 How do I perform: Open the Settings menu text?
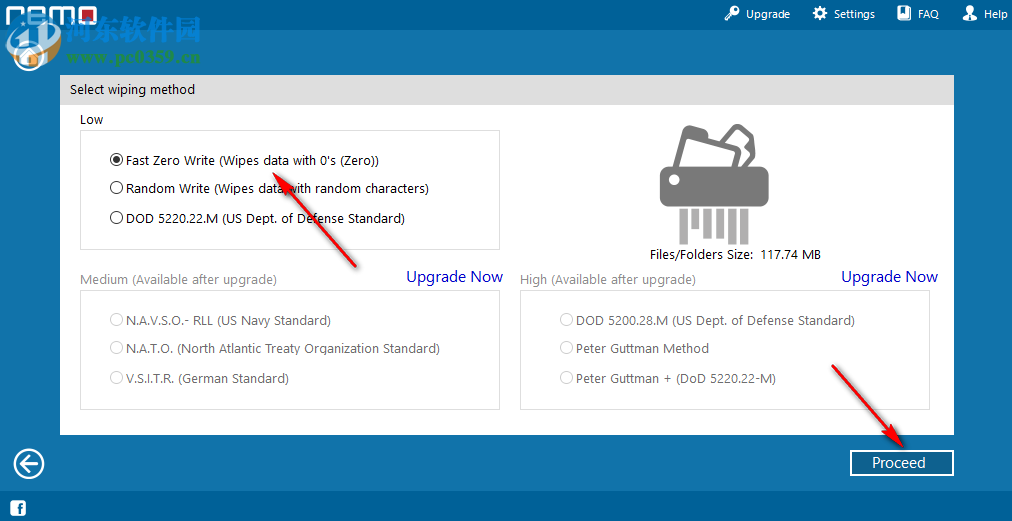pos(855,14)
